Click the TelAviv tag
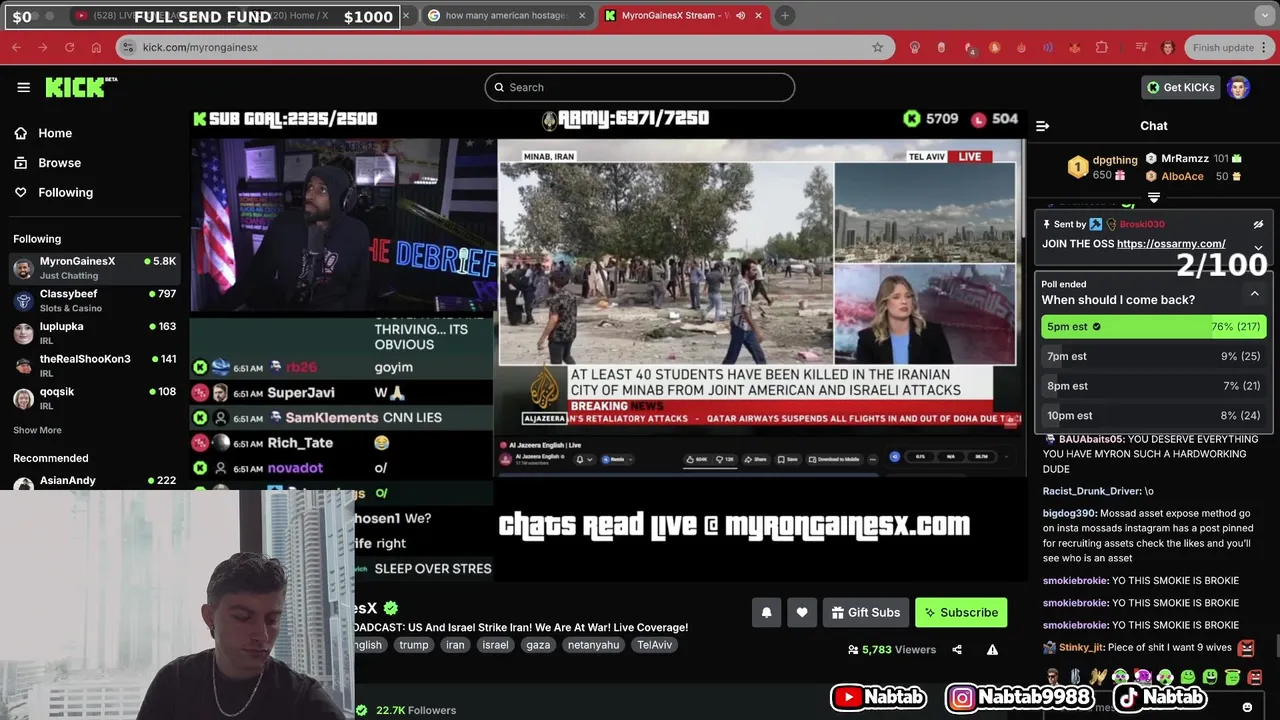 click(x=655, y=645)
